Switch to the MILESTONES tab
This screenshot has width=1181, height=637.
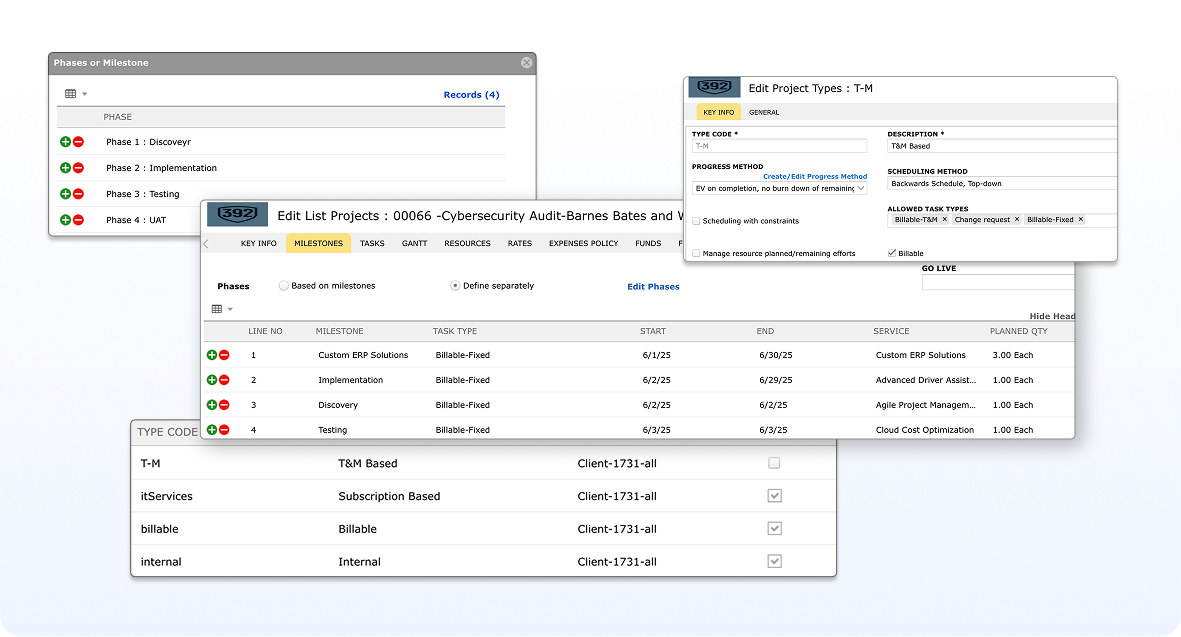(x=318, y=243)
